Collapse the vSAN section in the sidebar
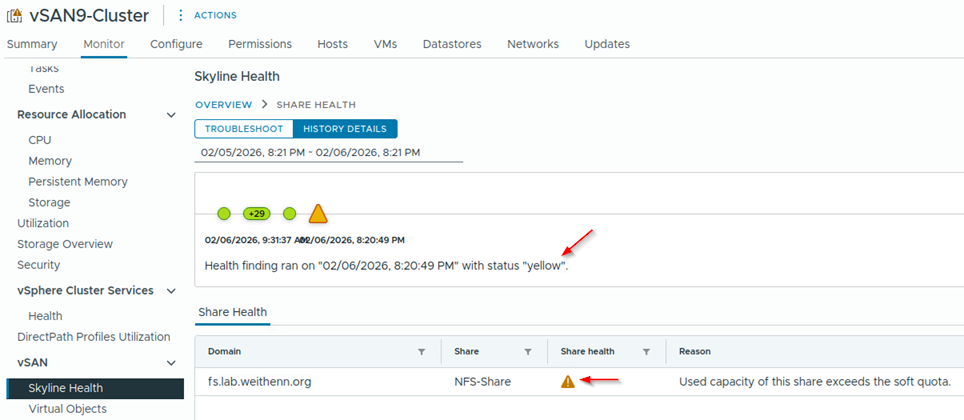The height and width of the screenshot is (420, 964). coord(171,363)
